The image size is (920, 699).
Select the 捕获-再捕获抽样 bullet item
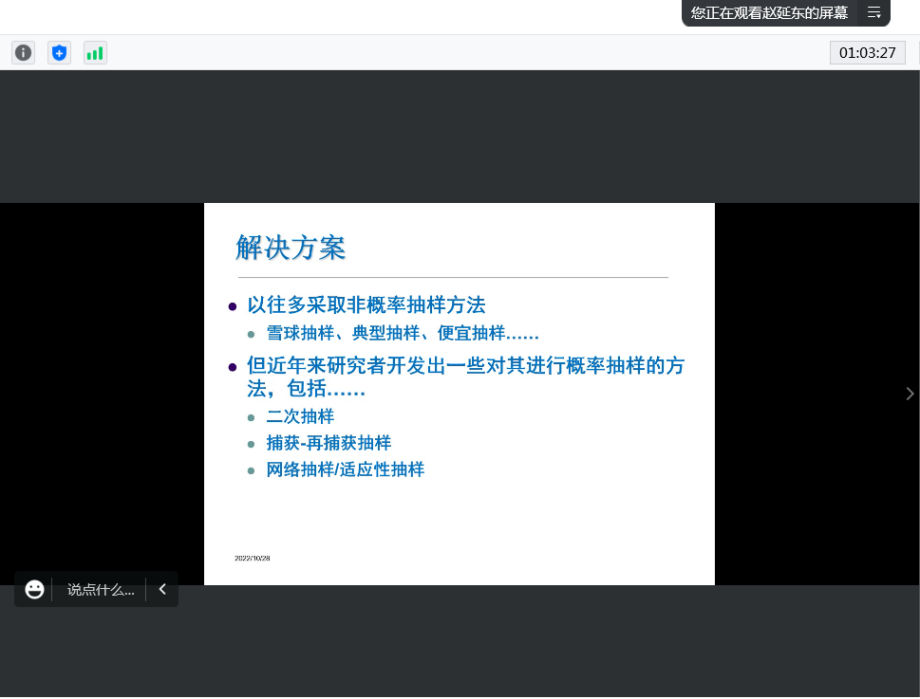pos(328,443)
